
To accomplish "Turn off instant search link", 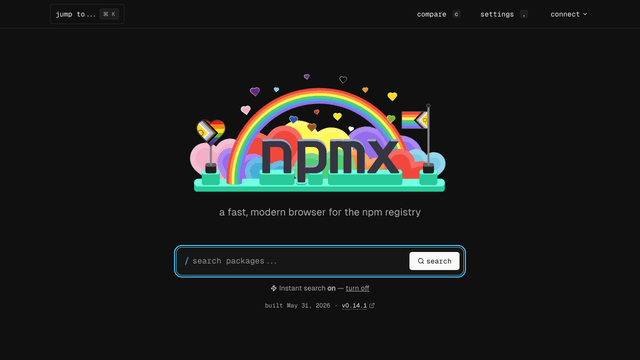I will (357, 288).
